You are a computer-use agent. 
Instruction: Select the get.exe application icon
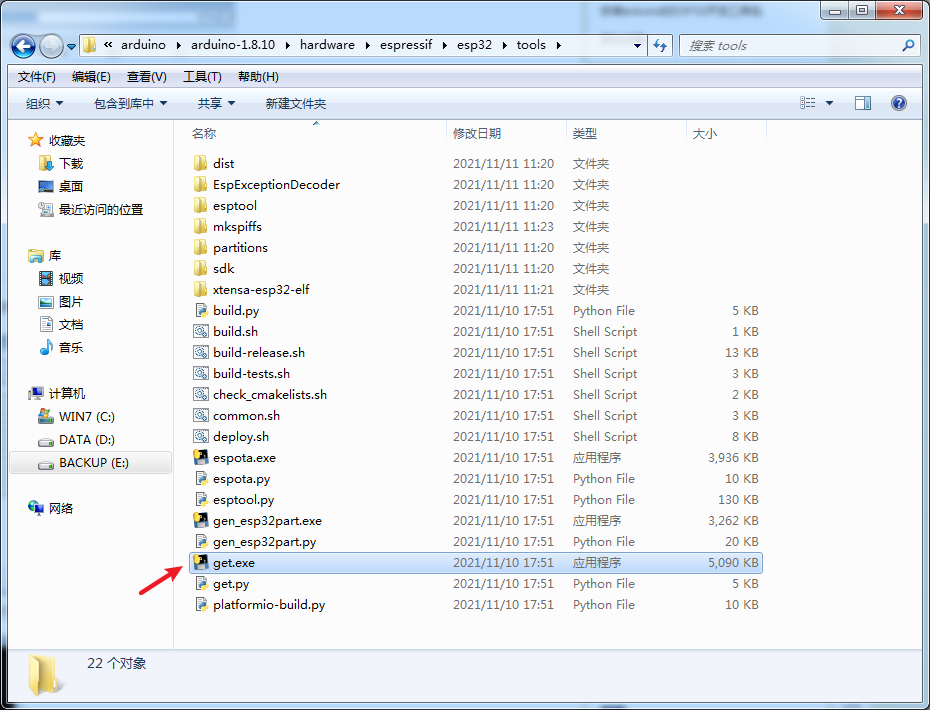[x=201, y=562]
